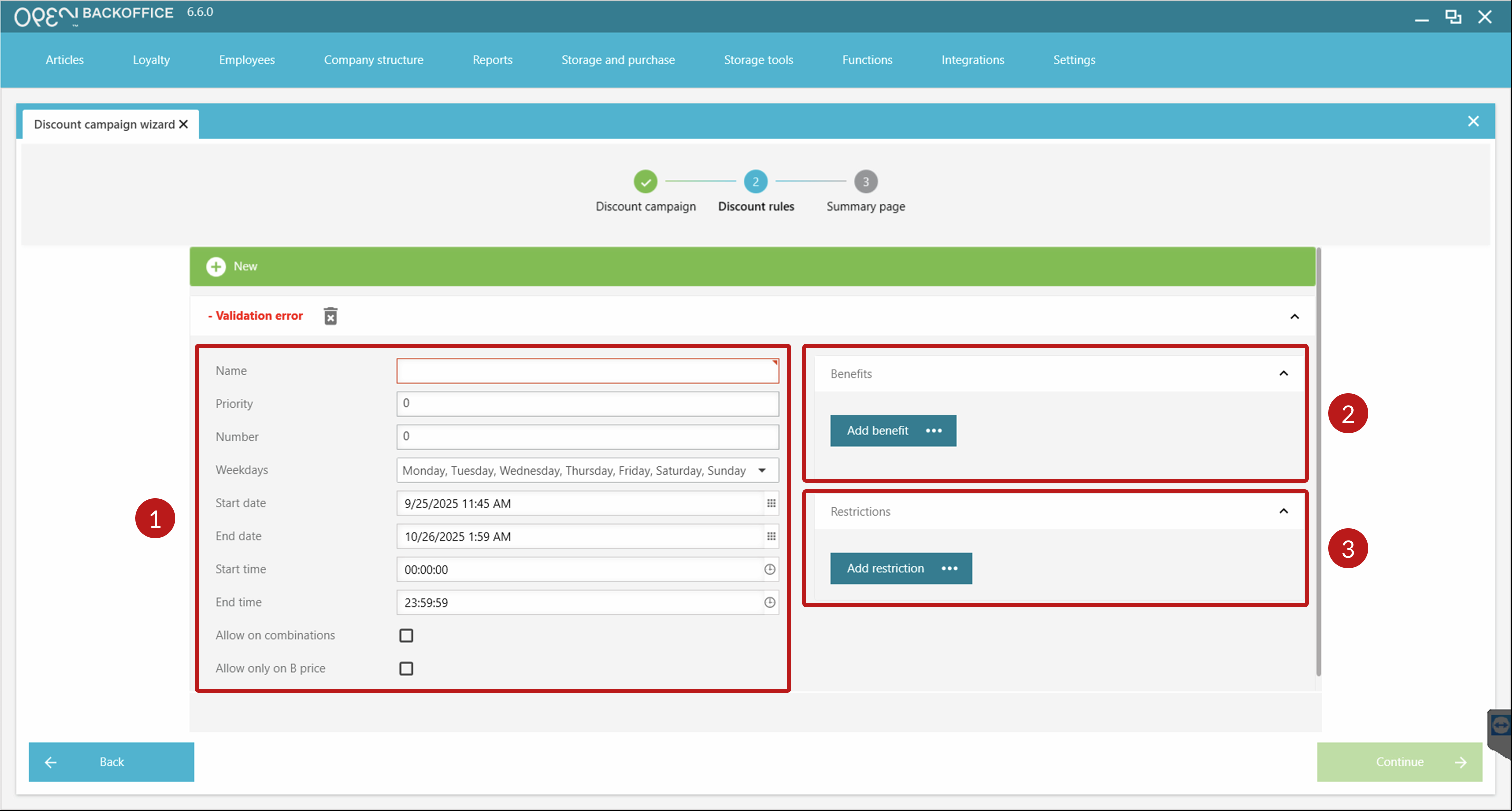Enable Allow only on B price checkbox

coord(406,668)
